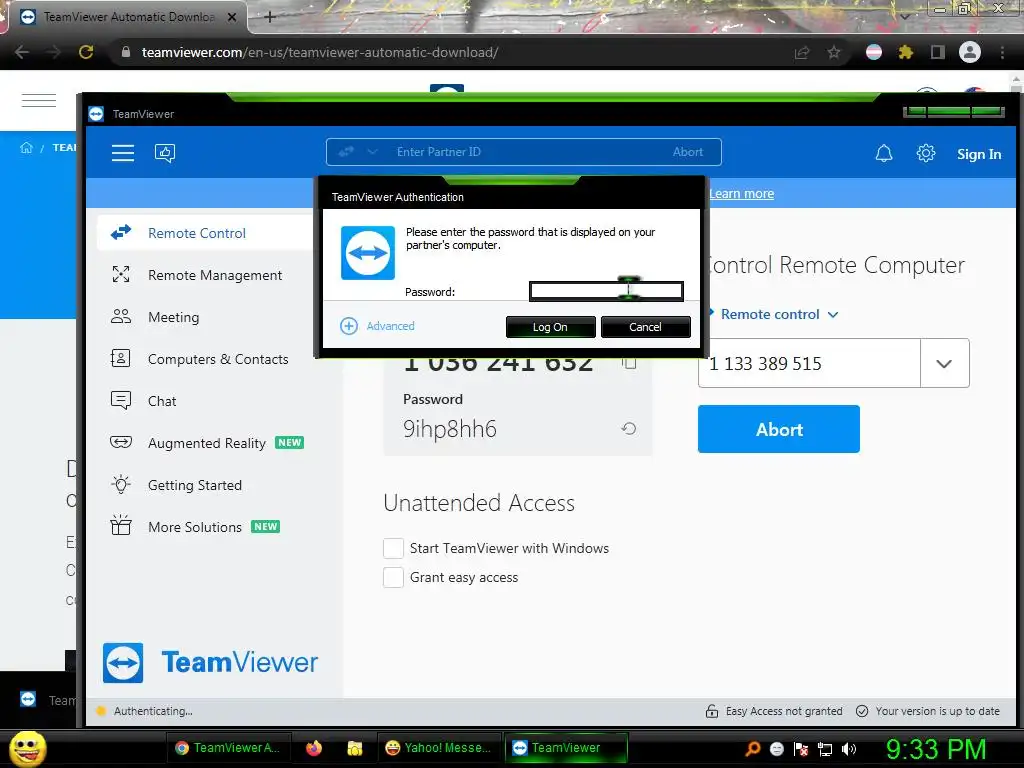Enable Start TeamViewer with Windows
This screenshot has width=1024, height=768.
[393, 548]
